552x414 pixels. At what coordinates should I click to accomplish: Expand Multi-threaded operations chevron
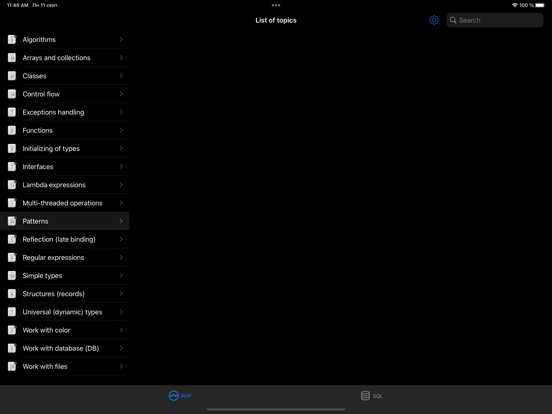click(121, 203)
